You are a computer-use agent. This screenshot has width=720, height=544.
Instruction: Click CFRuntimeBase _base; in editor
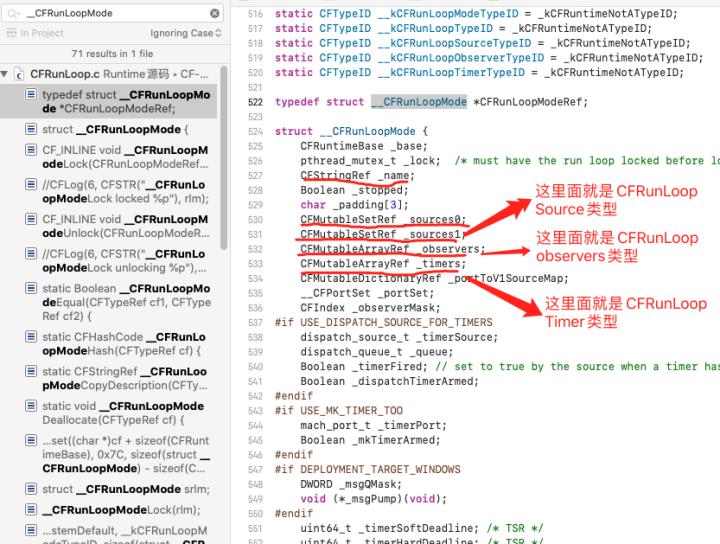click(364, 146)
